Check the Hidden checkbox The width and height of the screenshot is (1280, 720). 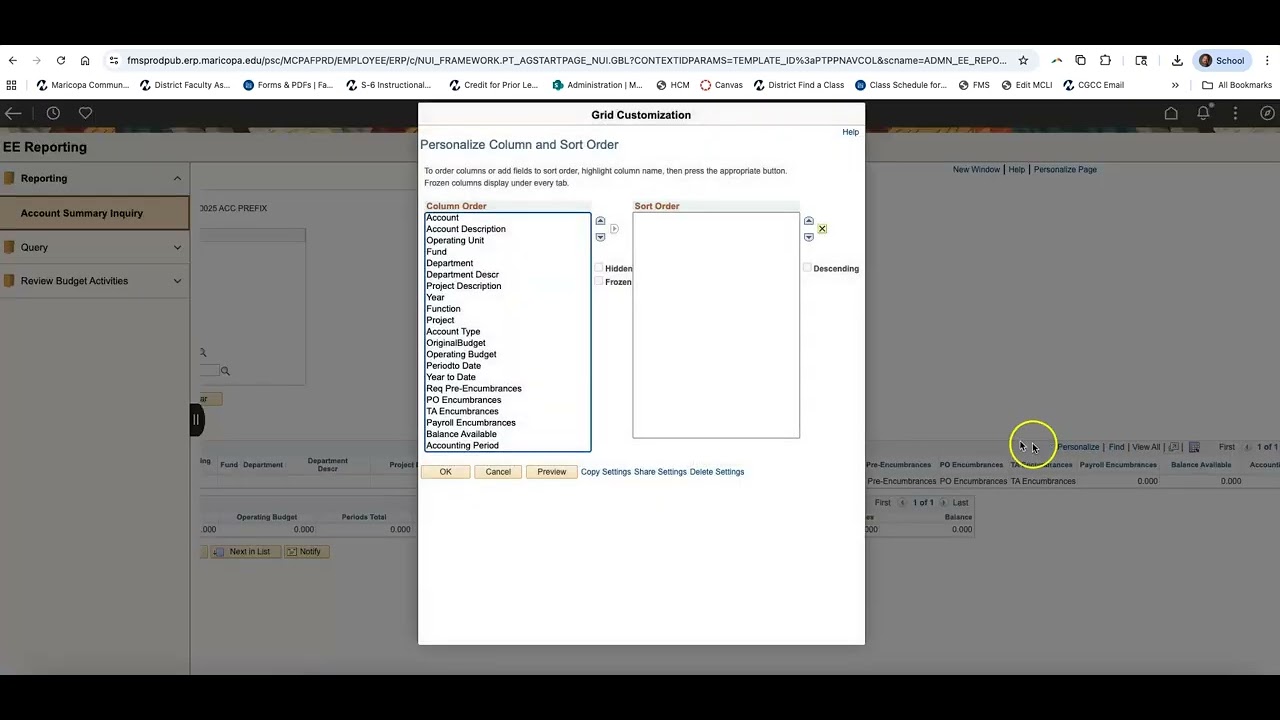coord(599,268)
